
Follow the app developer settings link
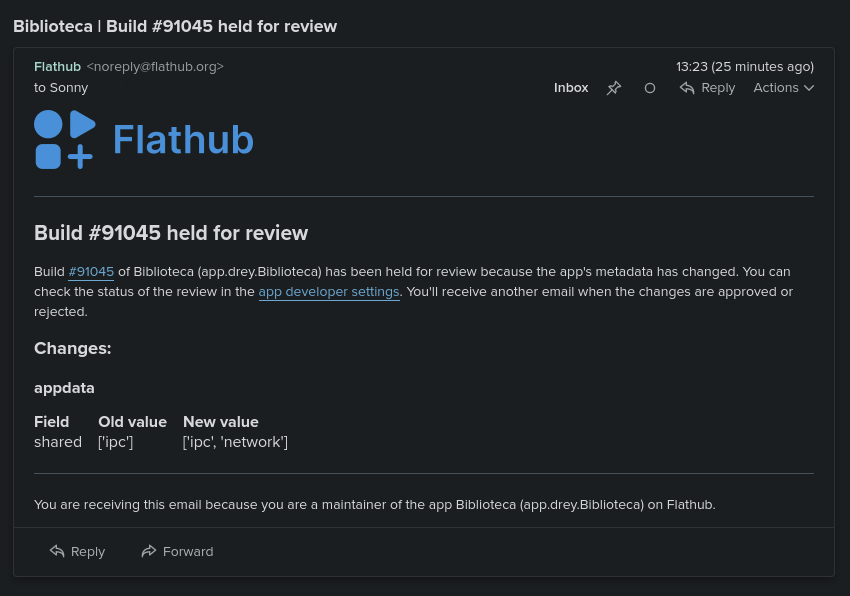329,292
